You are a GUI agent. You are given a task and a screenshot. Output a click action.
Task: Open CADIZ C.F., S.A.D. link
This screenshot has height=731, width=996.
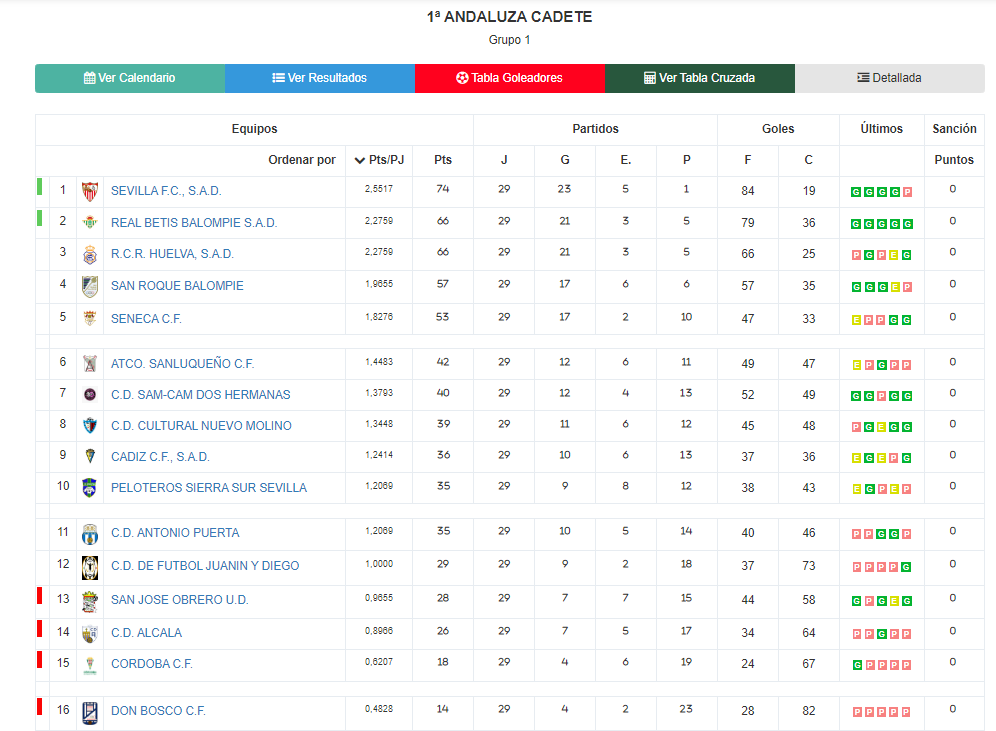pos(160,457)
